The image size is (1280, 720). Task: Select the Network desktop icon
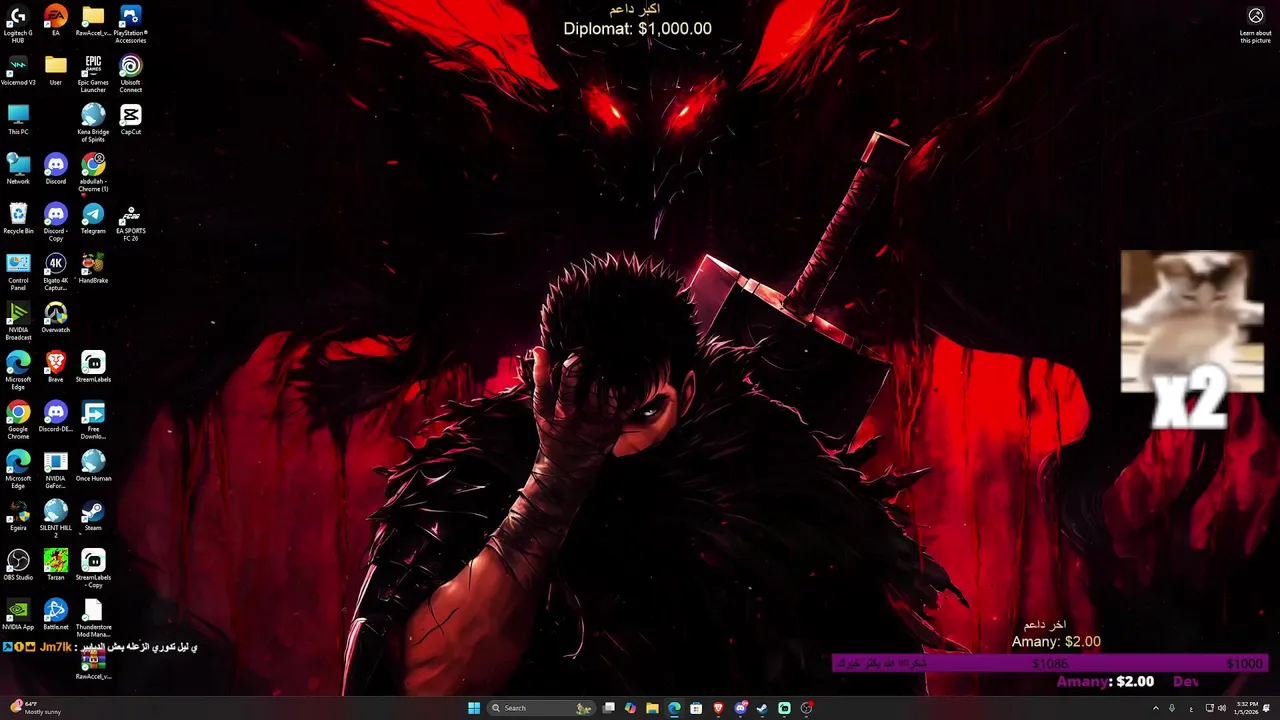coord(18,169)
